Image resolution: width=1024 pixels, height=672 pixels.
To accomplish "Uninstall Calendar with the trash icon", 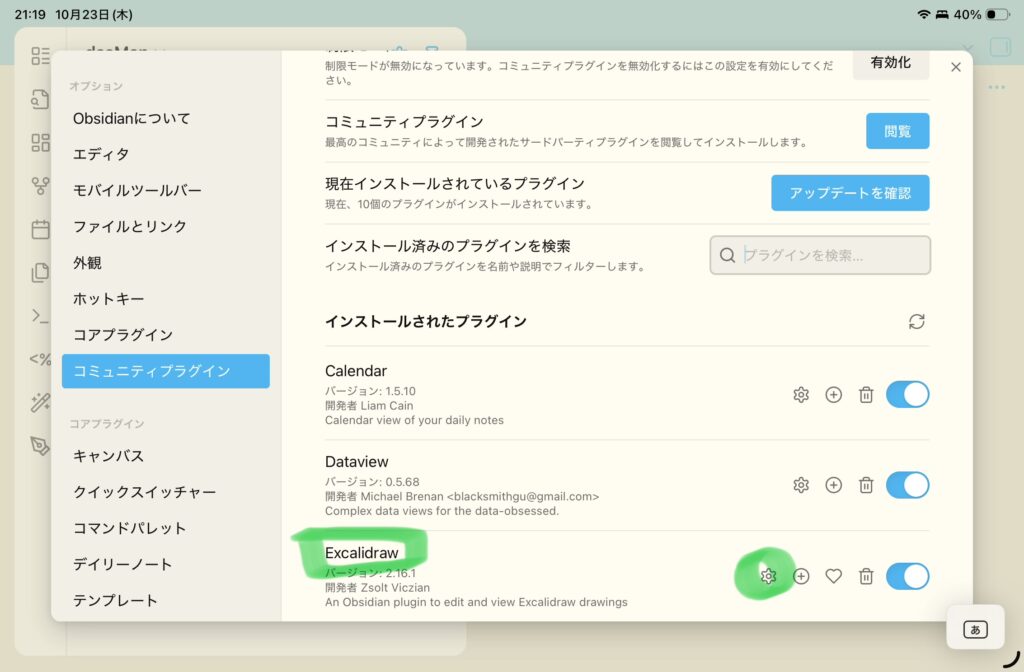I will [866, 395].
